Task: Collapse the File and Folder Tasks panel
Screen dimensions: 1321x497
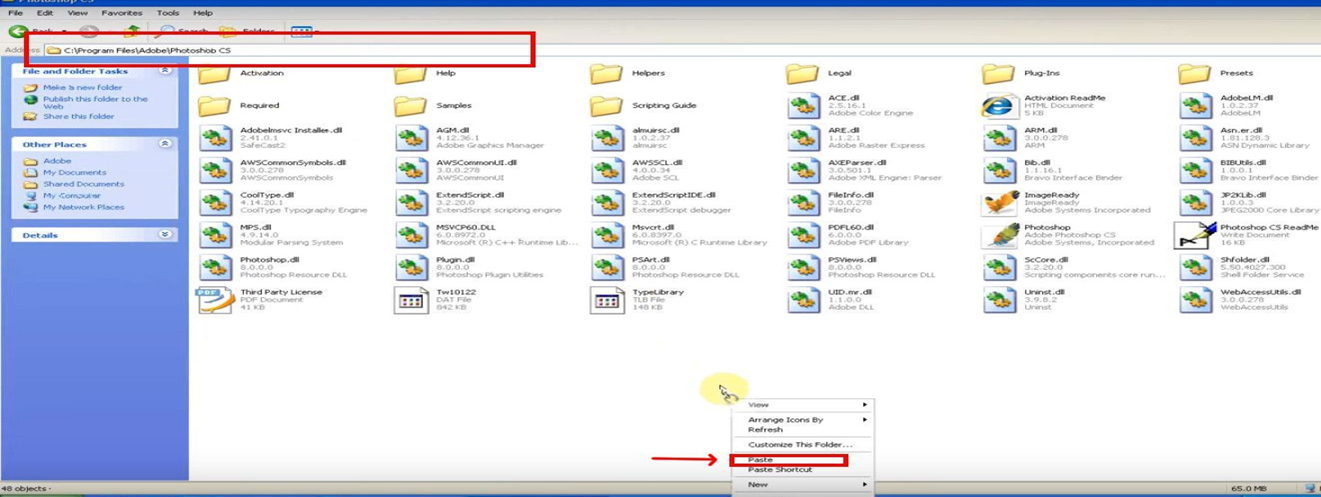Action: (165, 71)
